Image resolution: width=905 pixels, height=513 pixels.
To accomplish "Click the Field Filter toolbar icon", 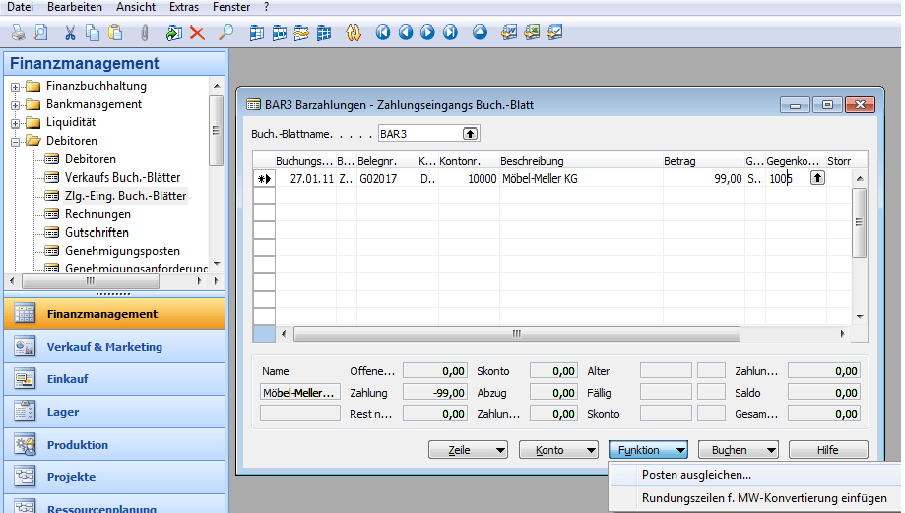I will tap(256, 32).
